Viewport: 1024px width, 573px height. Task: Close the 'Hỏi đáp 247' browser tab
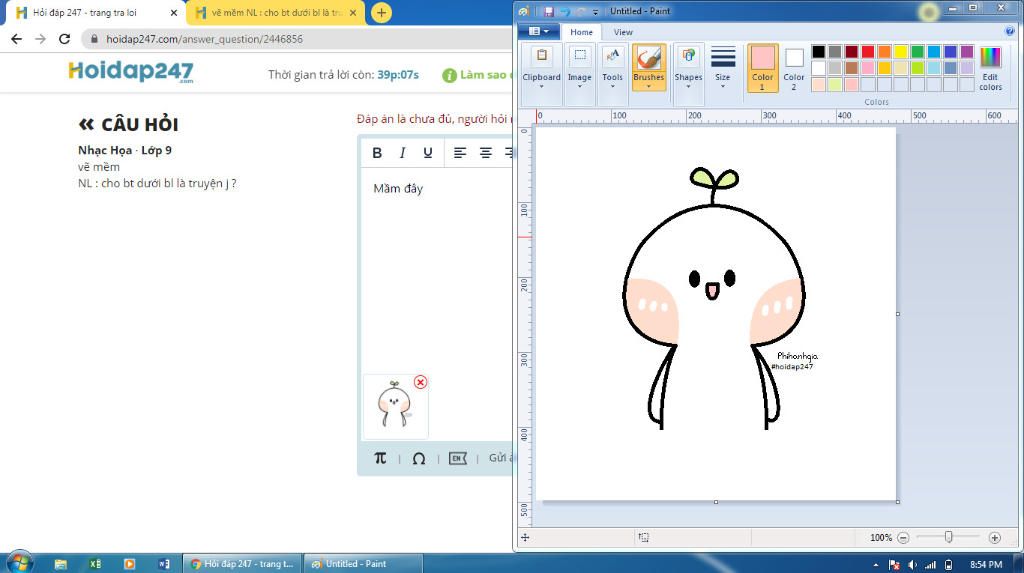pyautogui.click(x=174, y=12)
